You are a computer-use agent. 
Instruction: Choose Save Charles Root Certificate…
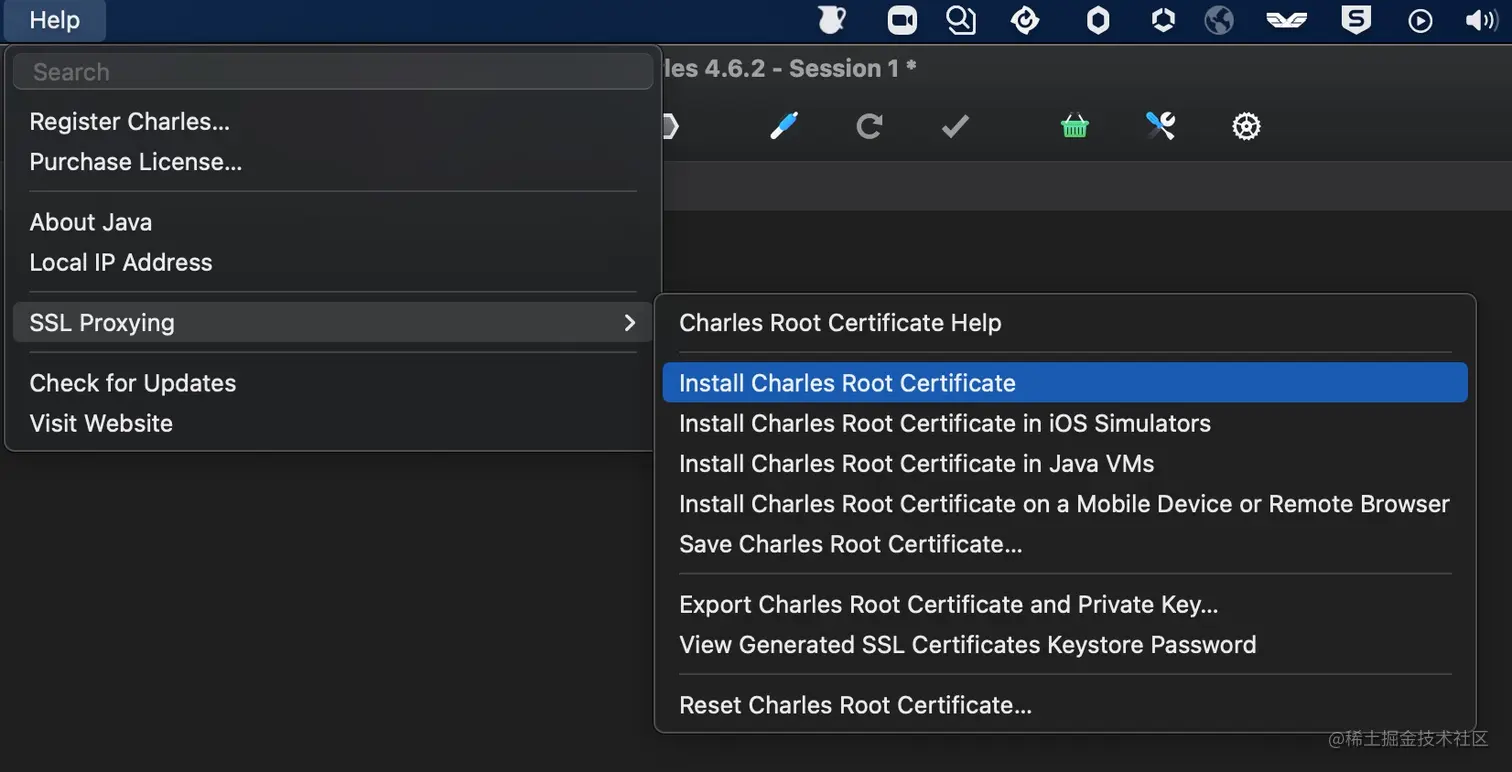click(1065, 545)
